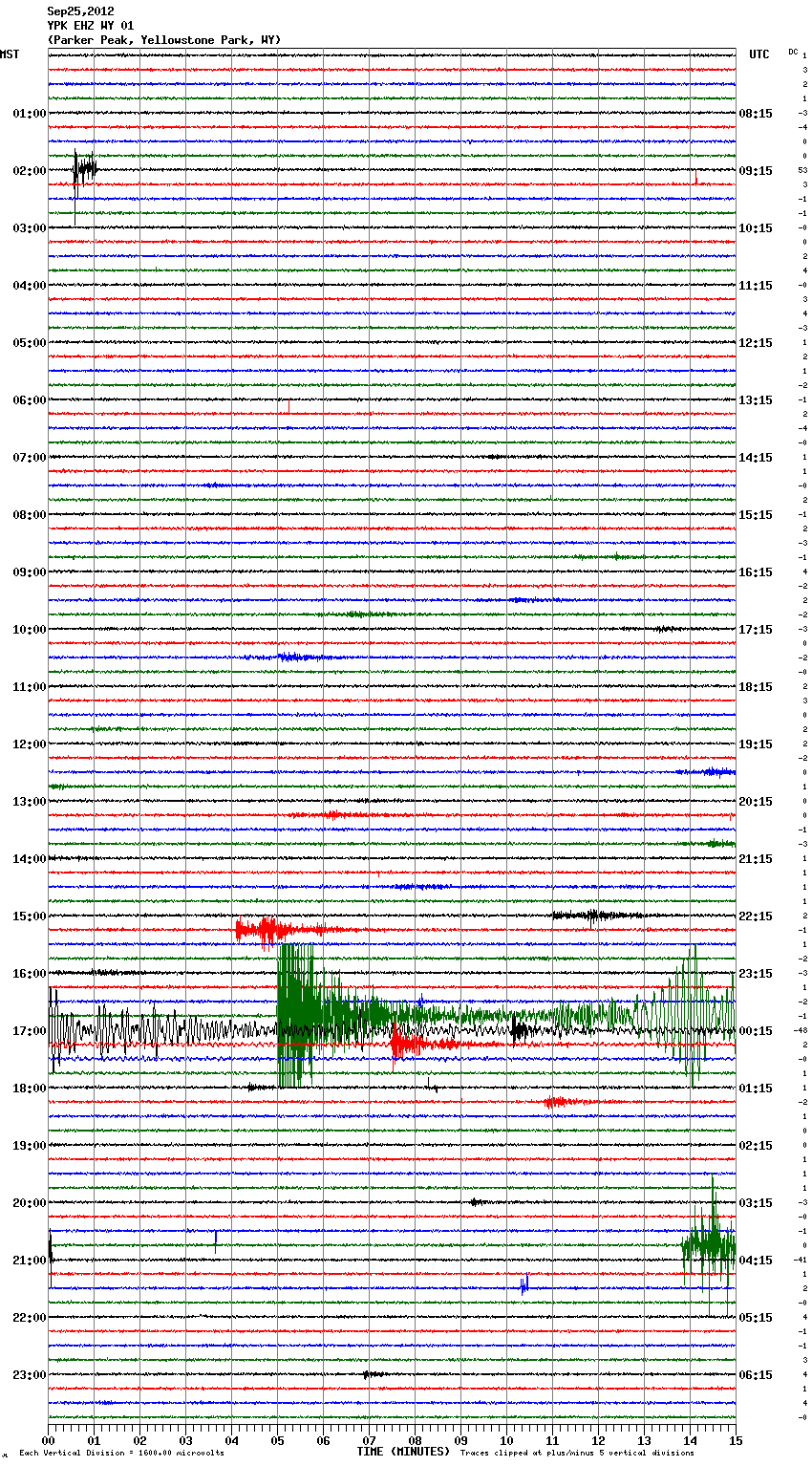Viewport: 812px width, 1466px height.
Task: Click the 23:15 UTC time label
Action: [x=756, y=974]
